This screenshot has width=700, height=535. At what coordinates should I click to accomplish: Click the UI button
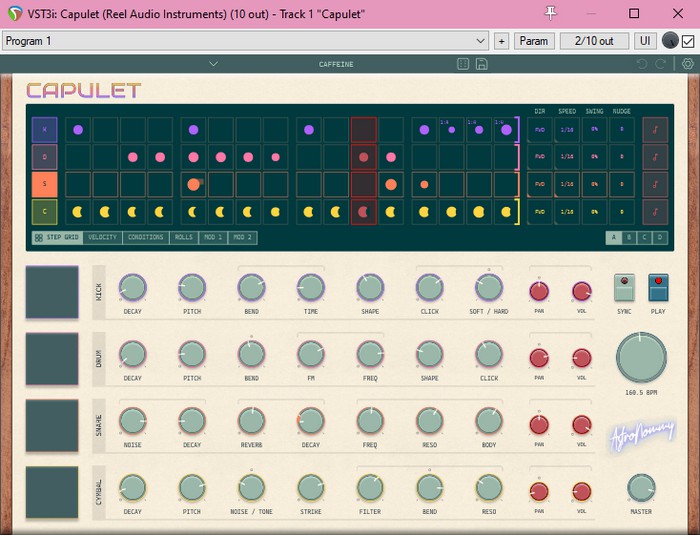pos(645,41)
